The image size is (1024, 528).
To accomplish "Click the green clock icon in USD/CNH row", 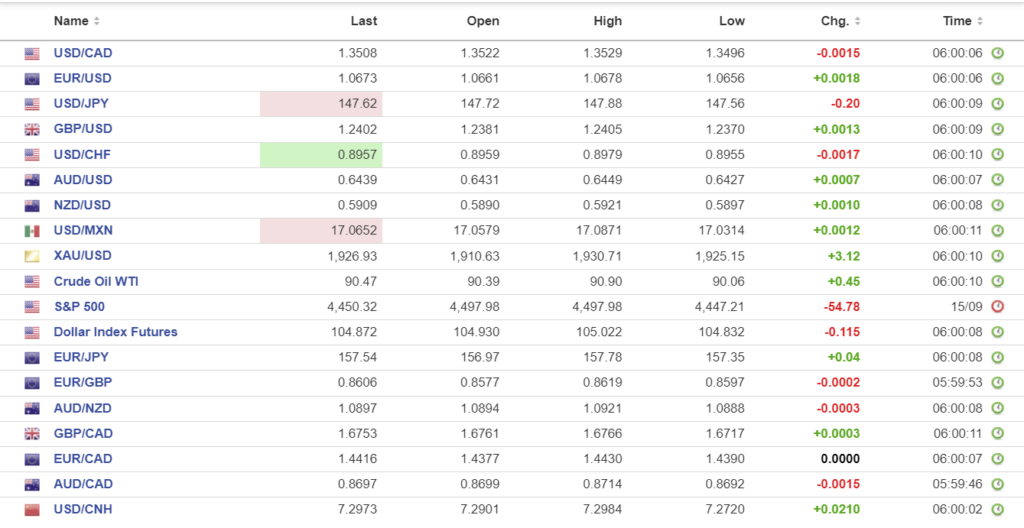I will (997, 510).
